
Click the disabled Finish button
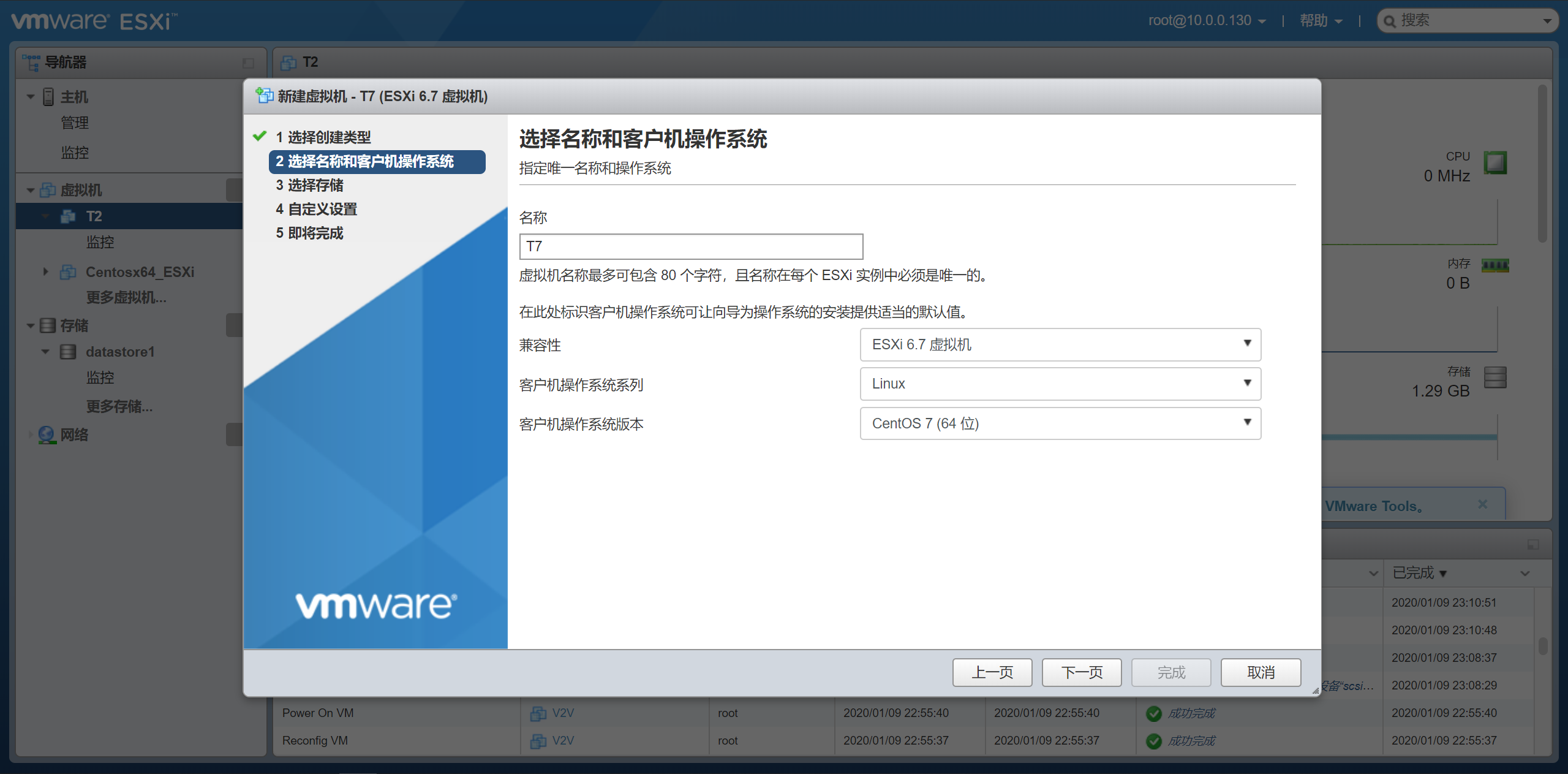coord(1171,672)
